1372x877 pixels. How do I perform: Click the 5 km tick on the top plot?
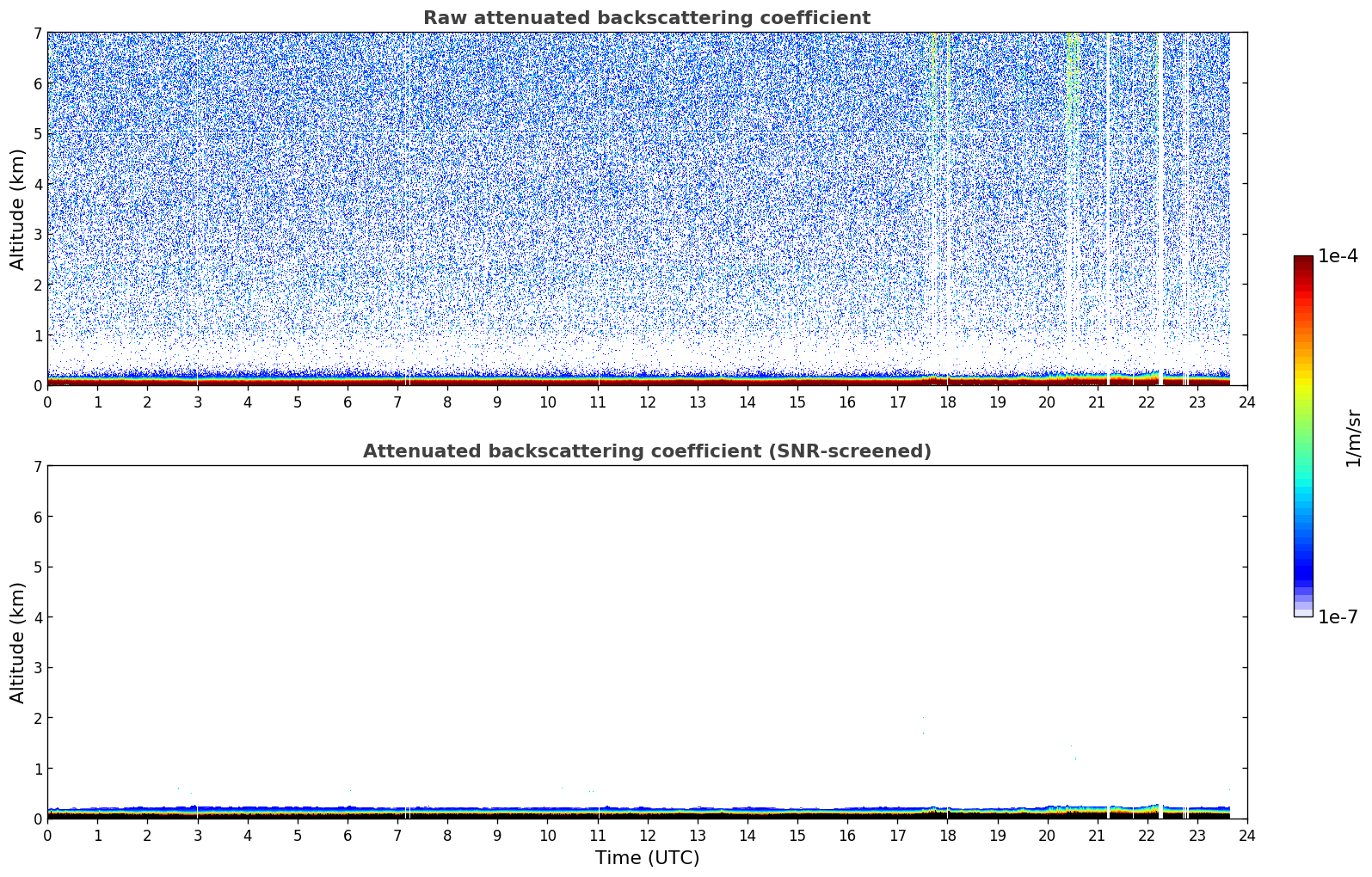click(x=37, y=134)
